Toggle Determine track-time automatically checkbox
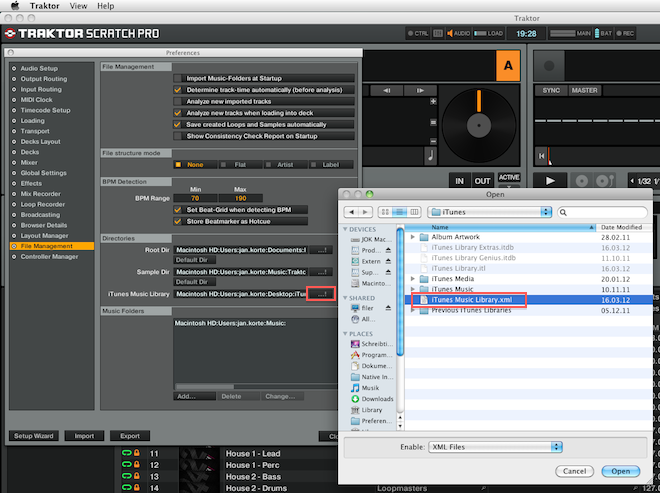The height and width of the screenshot is (493, 660). [178, 90]
